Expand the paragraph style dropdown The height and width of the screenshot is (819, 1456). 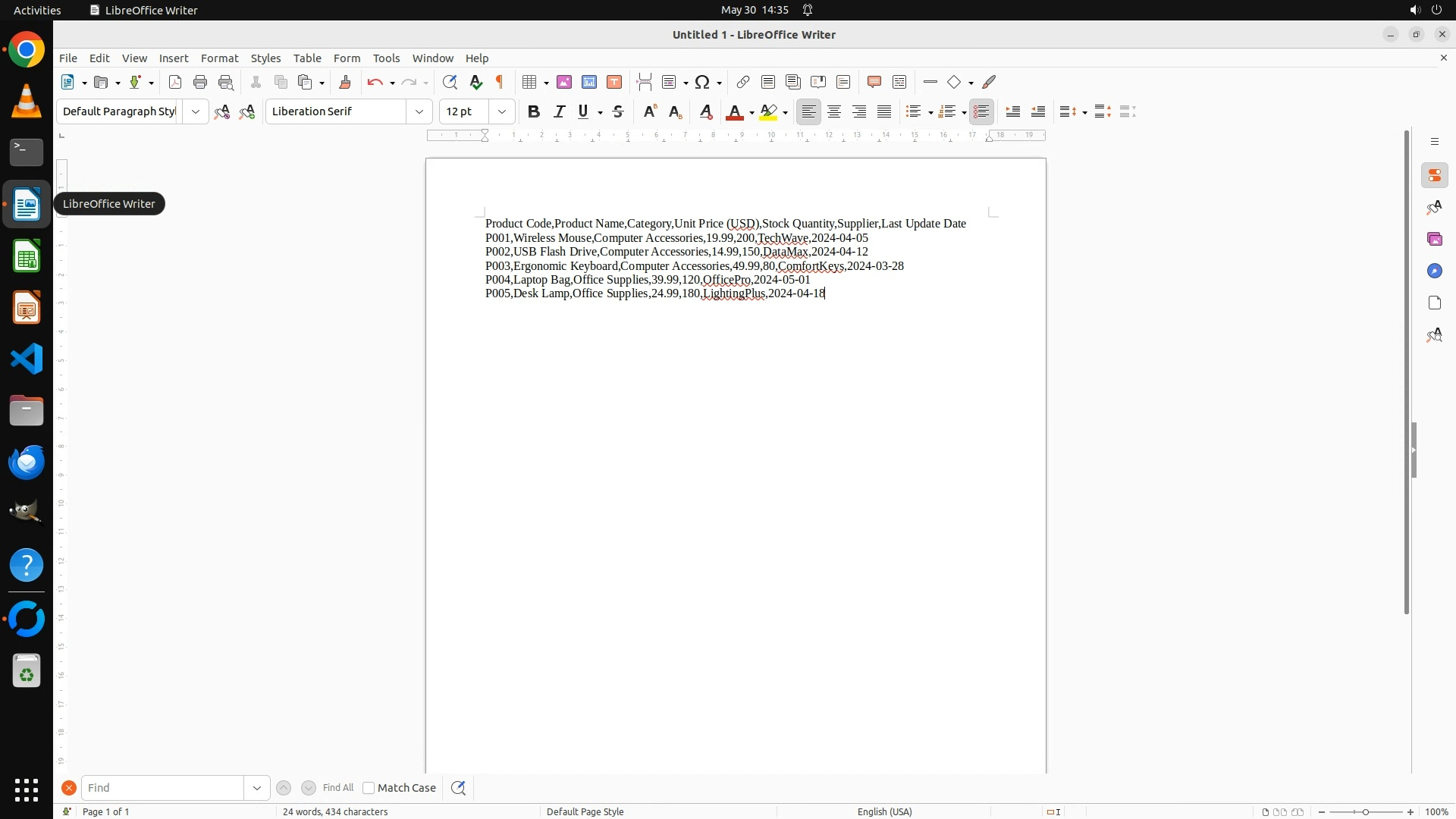pyautogui.click(x=196, y=111)
